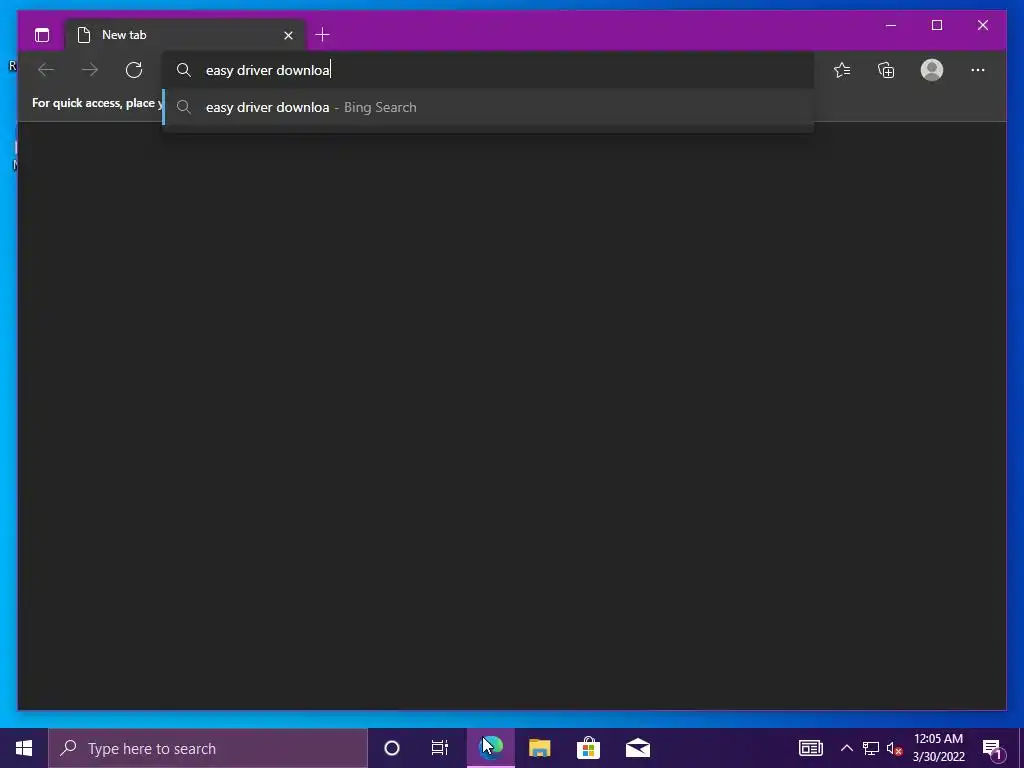Select the 'easy driver downloa' Bing Search suggestion
The image size is (1024, 768).
click(x=488, y=107)
